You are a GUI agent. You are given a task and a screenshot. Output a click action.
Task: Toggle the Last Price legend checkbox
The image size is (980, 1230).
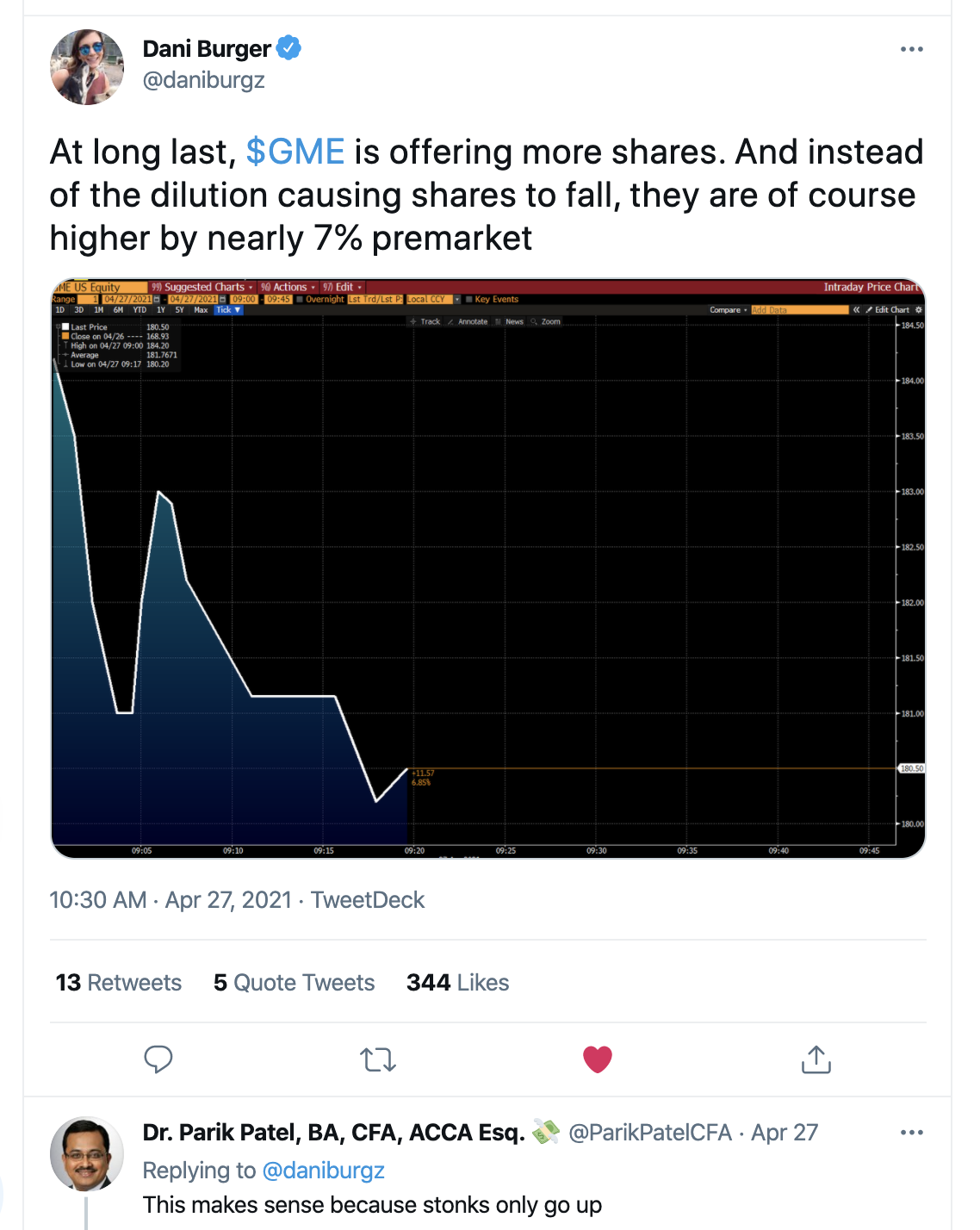click(x=65, y=327)
